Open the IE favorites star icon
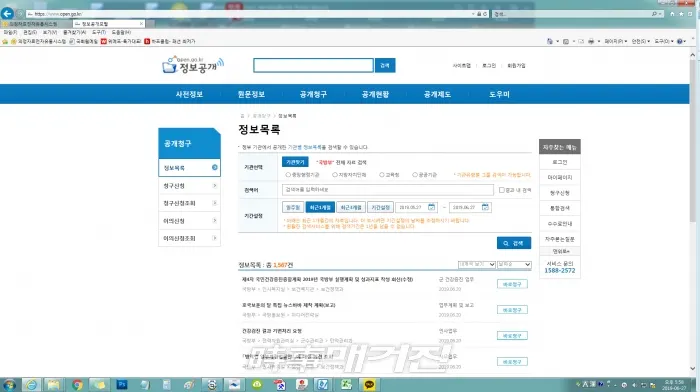The width and height of the screenshot is (700, 392). [681, 14]
